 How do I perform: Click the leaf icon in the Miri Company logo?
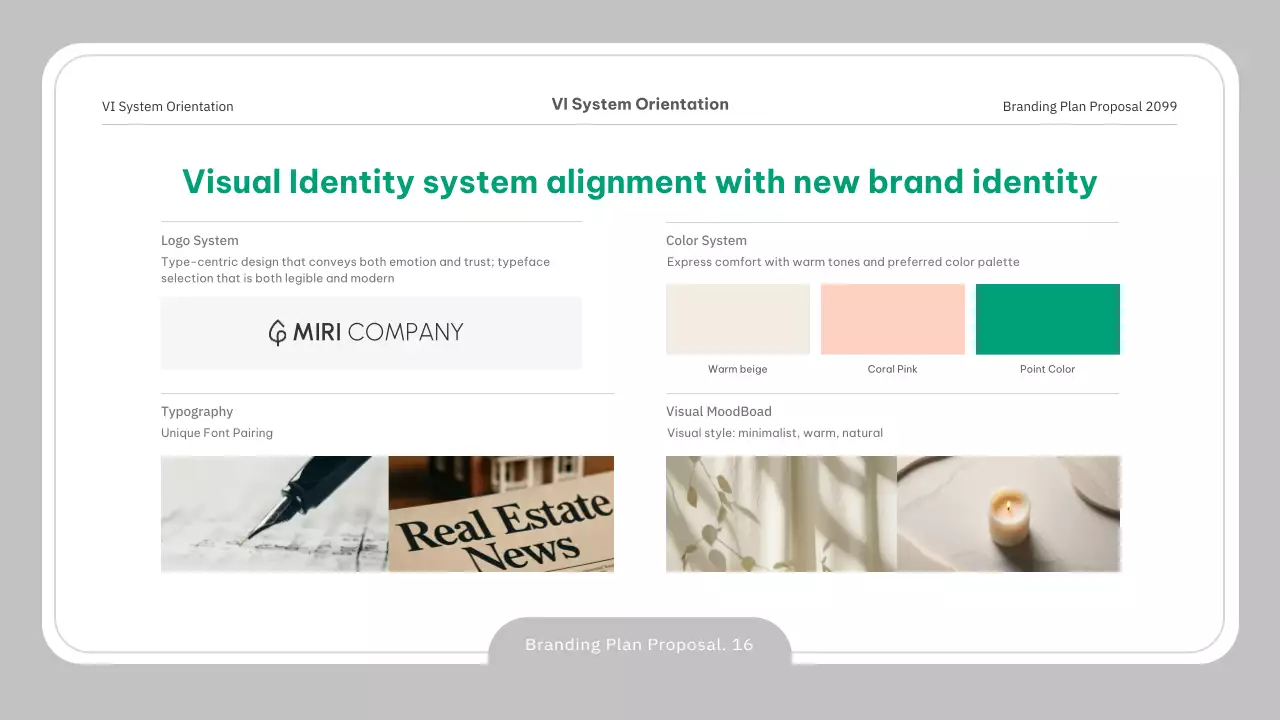pos(277,333)
